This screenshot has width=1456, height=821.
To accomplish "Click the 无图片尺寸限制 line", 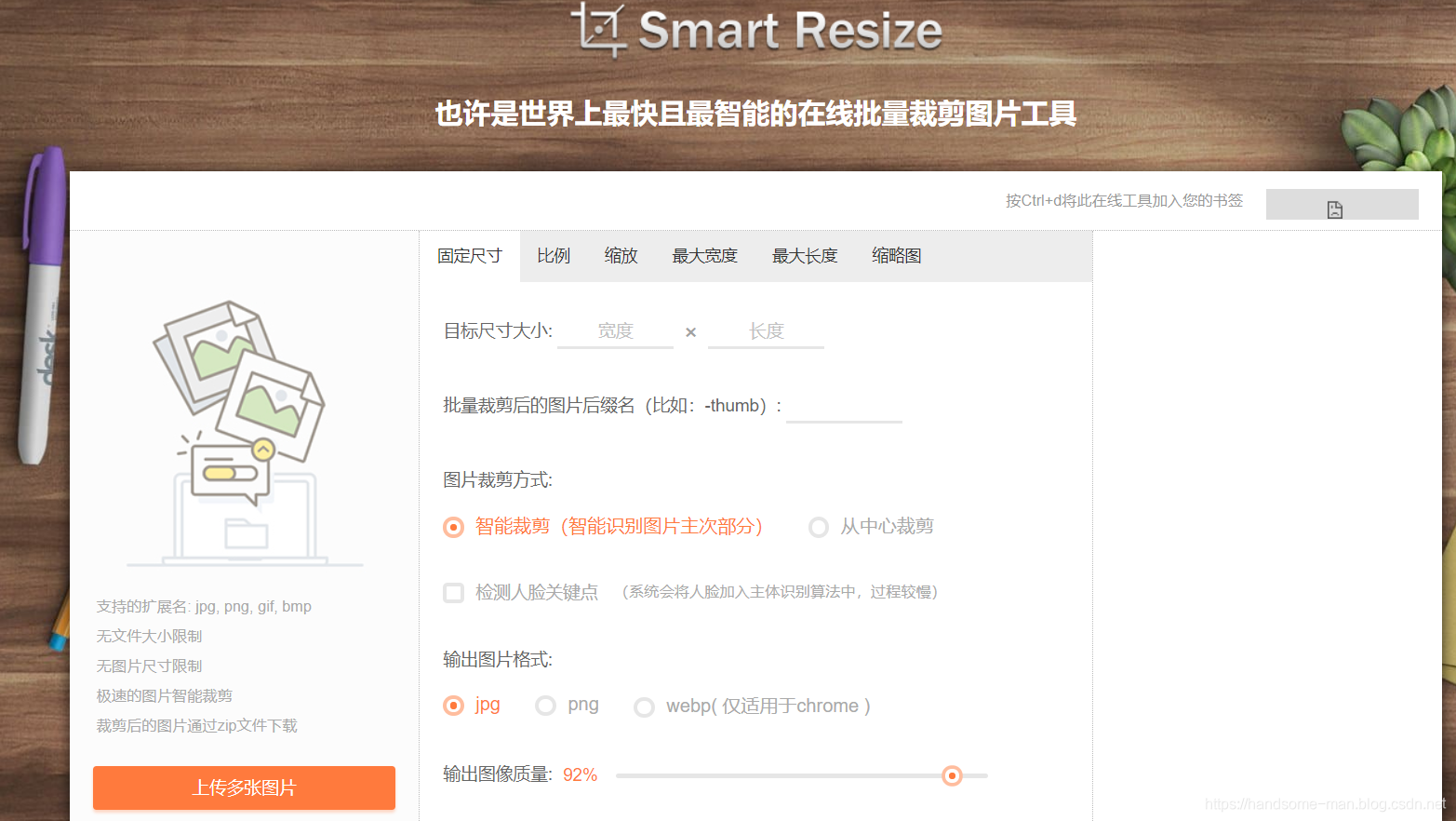I will click(149, 666).
